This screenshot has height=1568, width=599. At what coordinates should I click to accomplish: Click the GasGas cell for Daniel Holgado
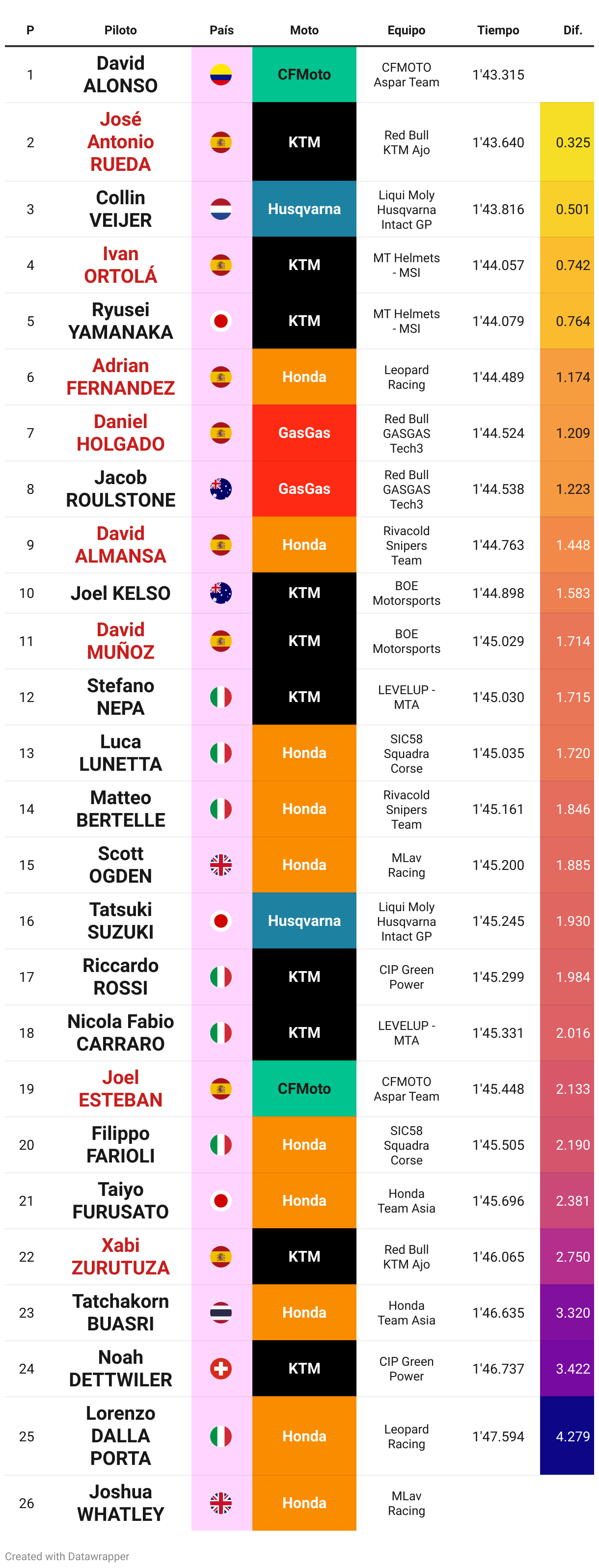(304, 433)
